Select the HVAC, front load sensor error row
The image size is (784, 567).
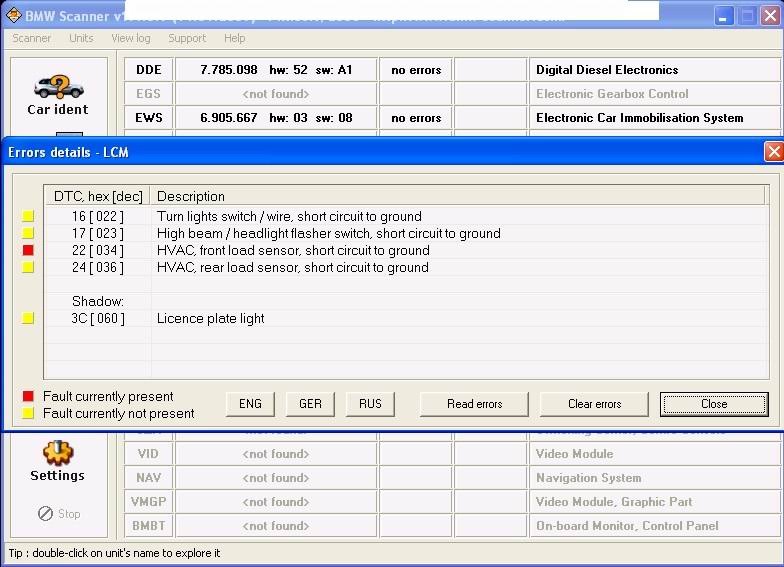(406, 250)
